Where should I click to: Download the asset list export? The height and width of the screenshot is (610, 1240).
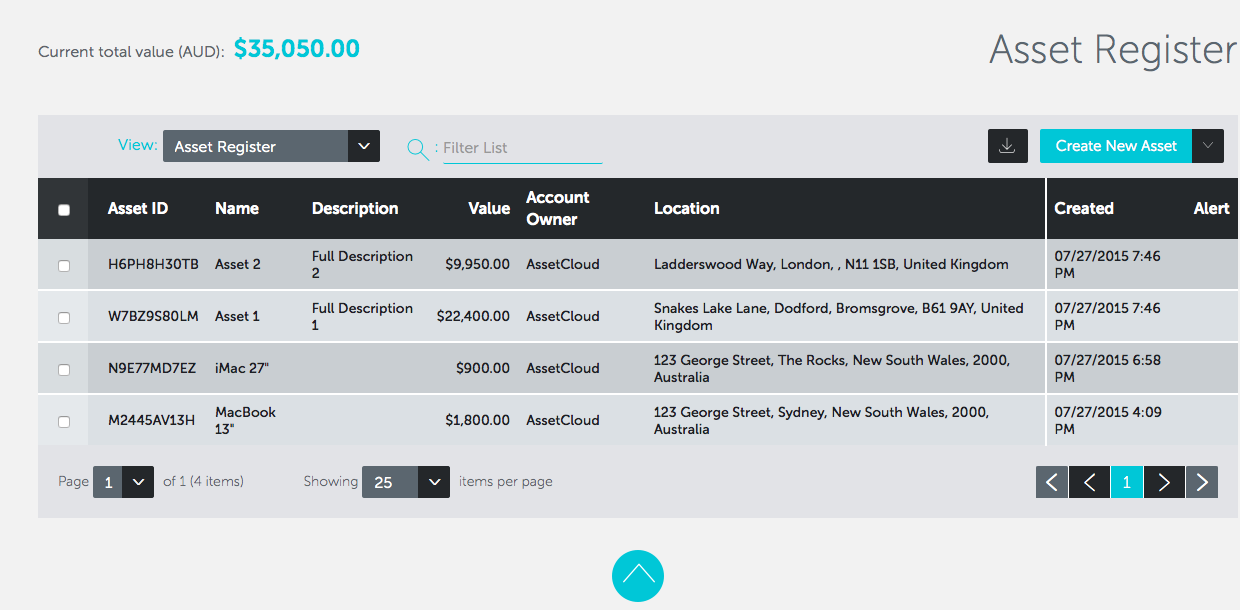[1007, 146]
